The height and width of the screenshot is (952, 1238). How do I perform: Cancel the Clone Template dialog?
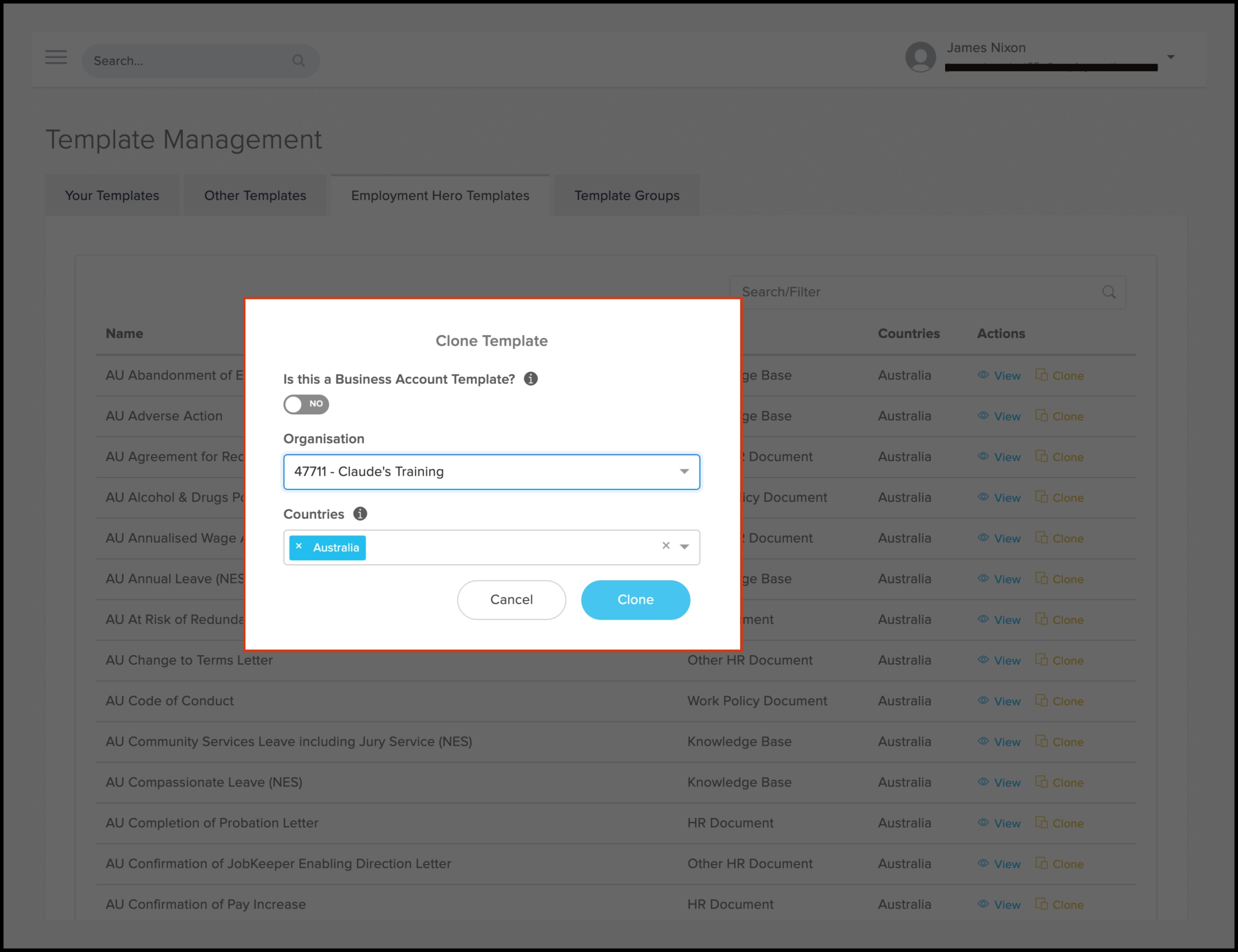[x=511, y=600]
